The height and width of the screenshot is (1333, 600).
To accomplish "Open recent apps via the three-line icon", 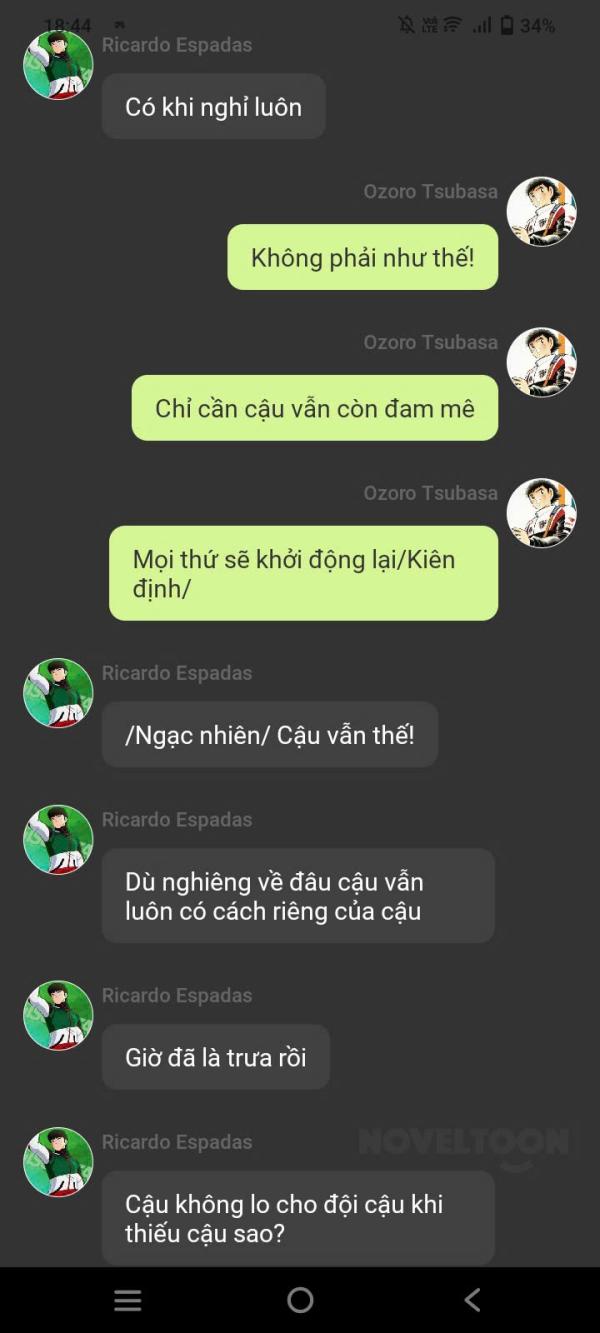I will pyautogui.click(x=128, y=1300).
